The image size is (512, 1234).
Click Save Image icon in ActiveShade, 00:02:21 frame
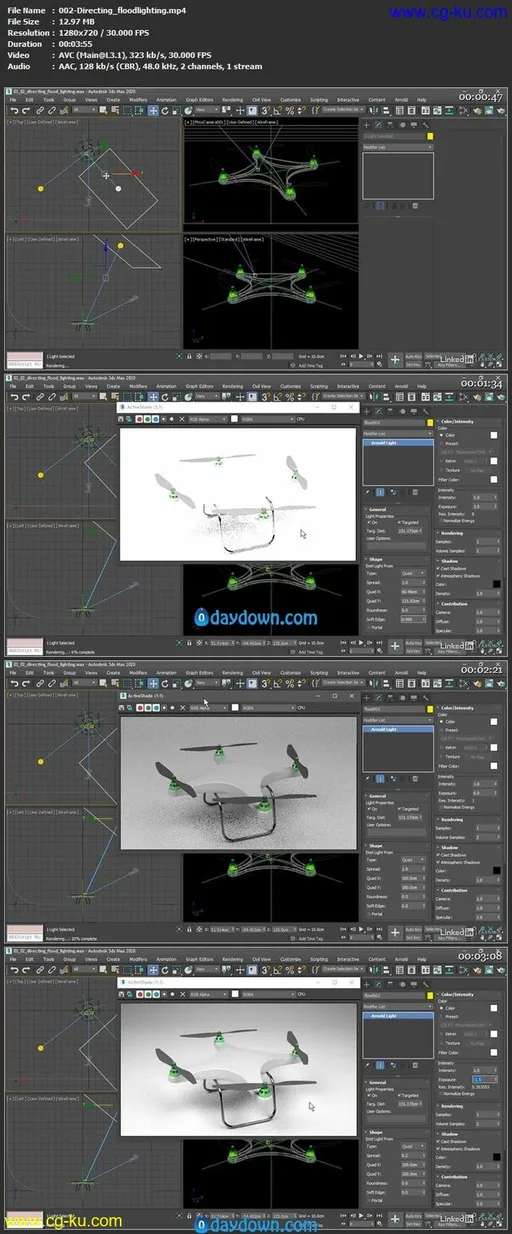coord(121,707)
